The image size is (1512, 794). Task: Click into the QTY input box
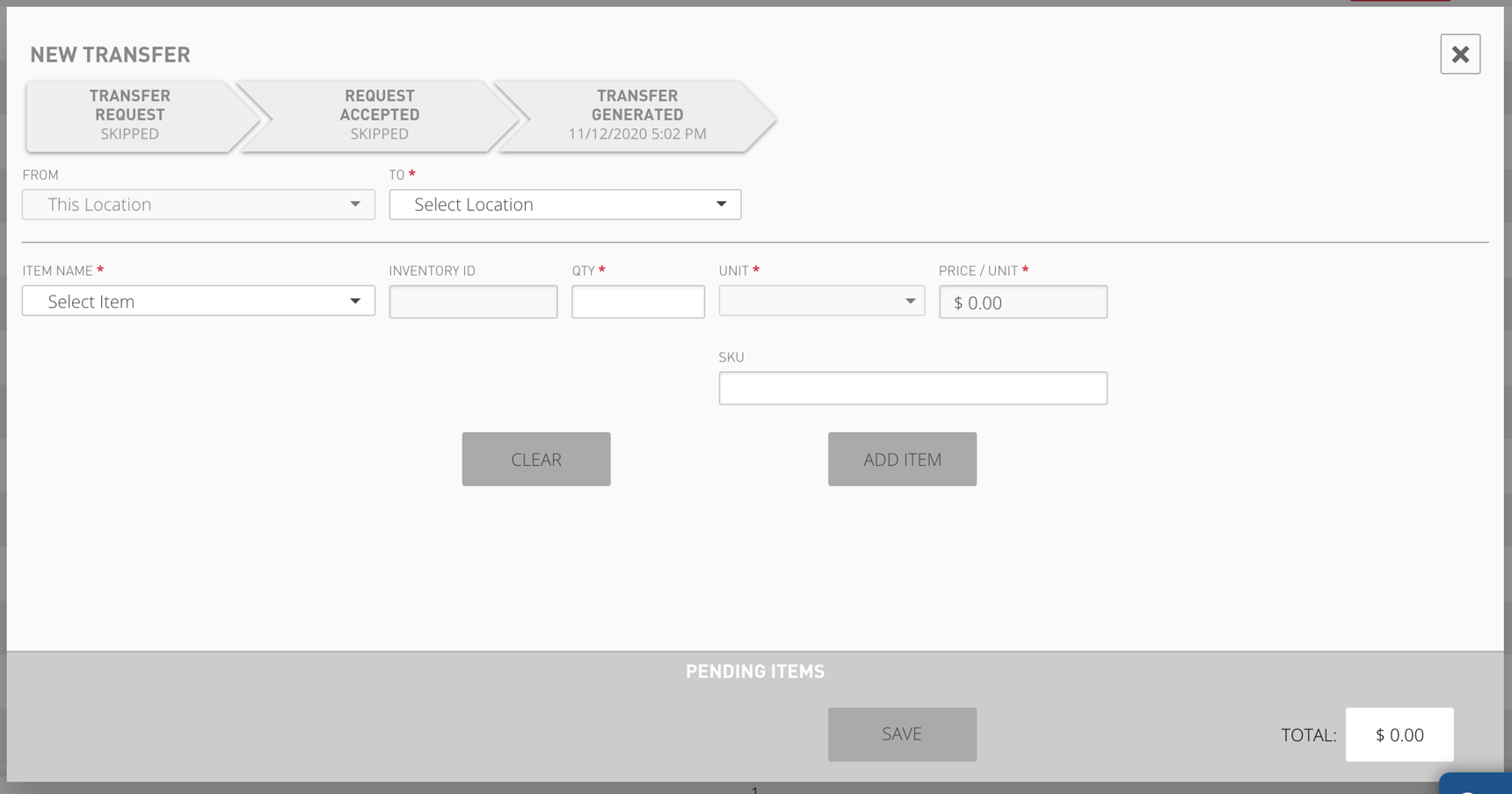click(637, 302)
